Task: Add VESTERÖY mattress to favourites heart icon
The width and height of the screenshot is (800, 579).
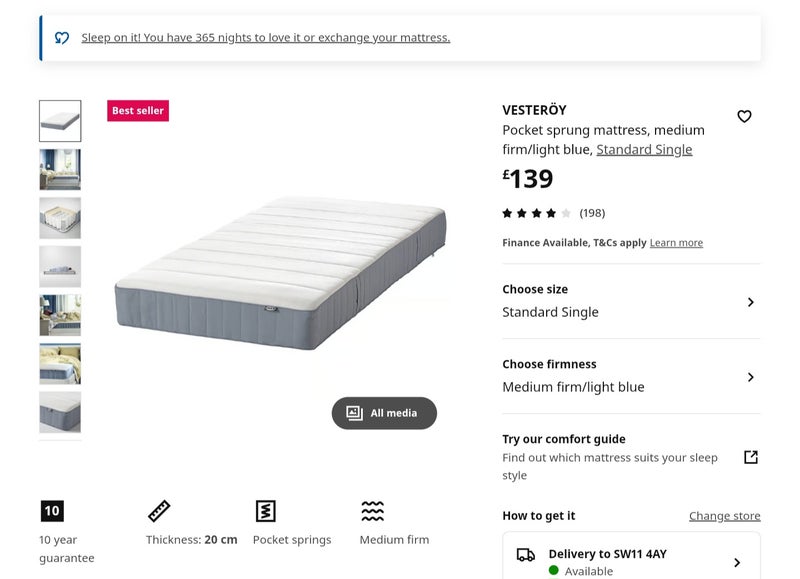Action: click(x=744, y=117)
